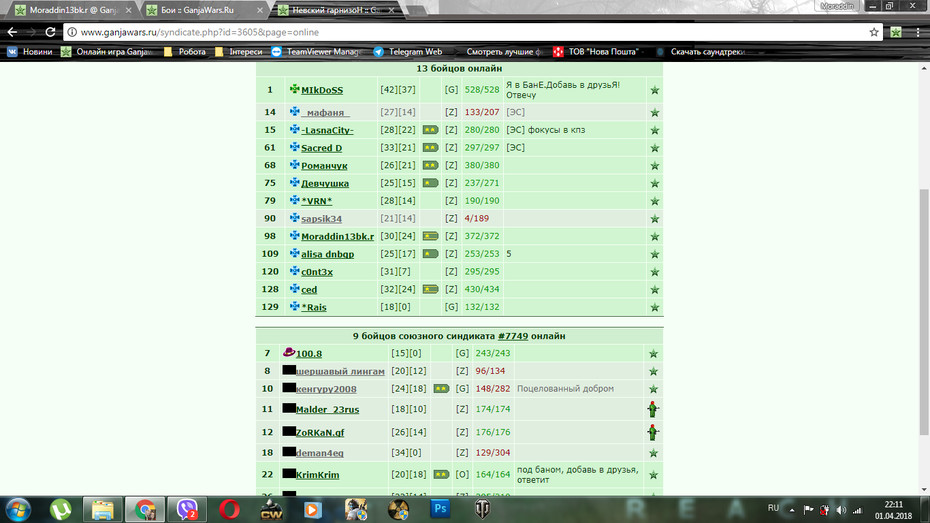This screenshot has height=523, width=930.
Task: Click the soldier icon in ZoRKaN.gf row
Action: 652,432
